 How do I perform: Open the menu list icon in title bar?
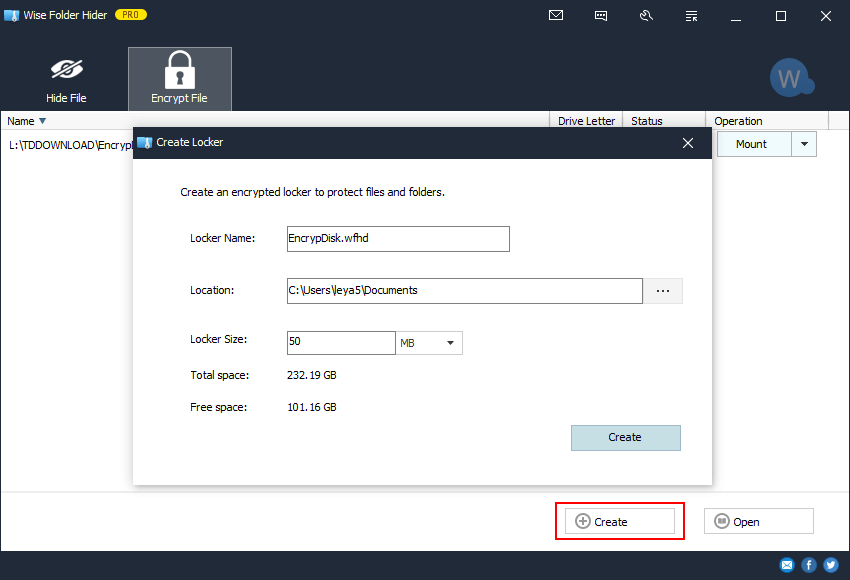pyautogui.click(x=691, y=16)
